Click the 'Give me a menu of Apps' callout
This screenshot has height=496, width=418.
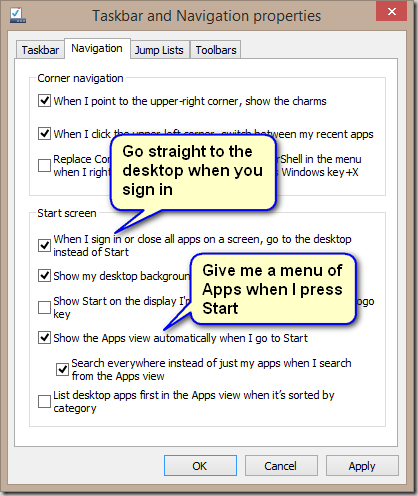tap(273, 289)
